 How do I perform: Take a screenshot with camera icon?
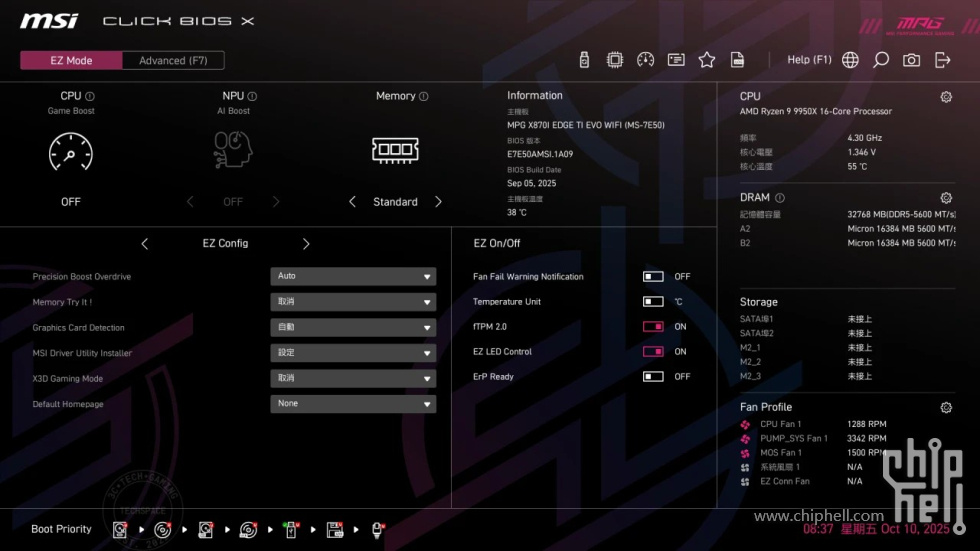tap(911, 60)
